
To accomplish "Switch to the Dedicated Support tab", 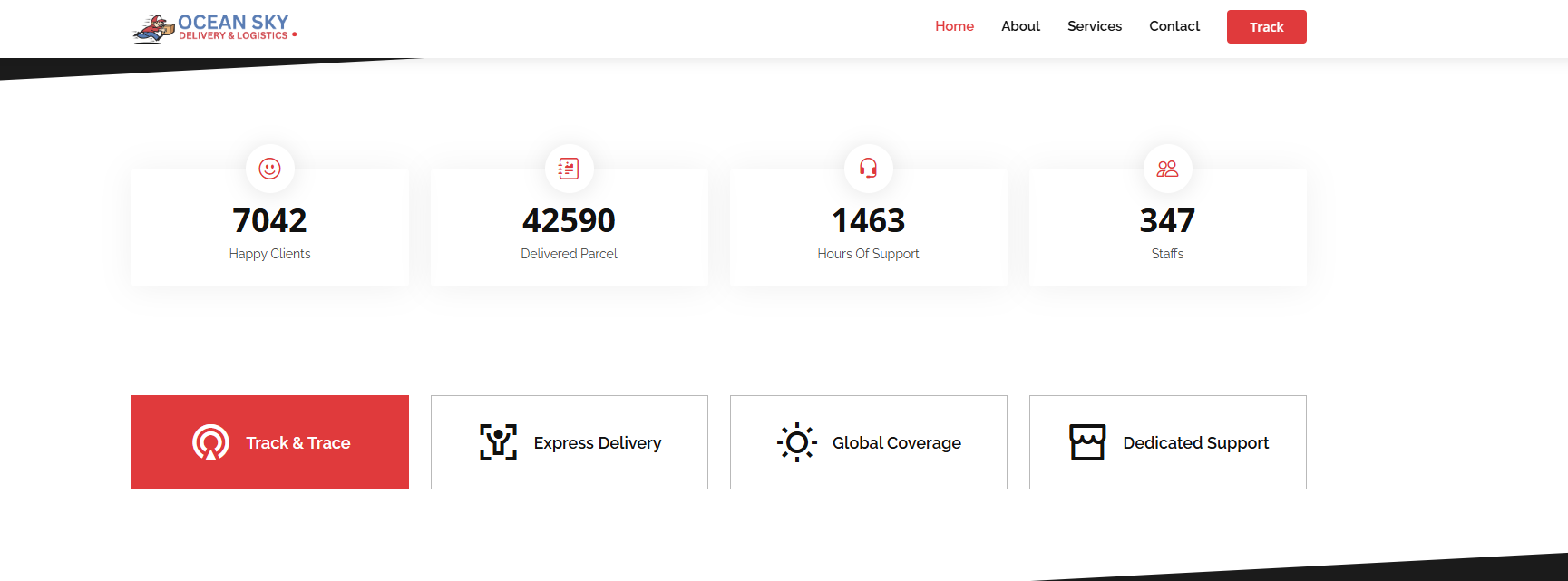I will (x=1195, y=442).
